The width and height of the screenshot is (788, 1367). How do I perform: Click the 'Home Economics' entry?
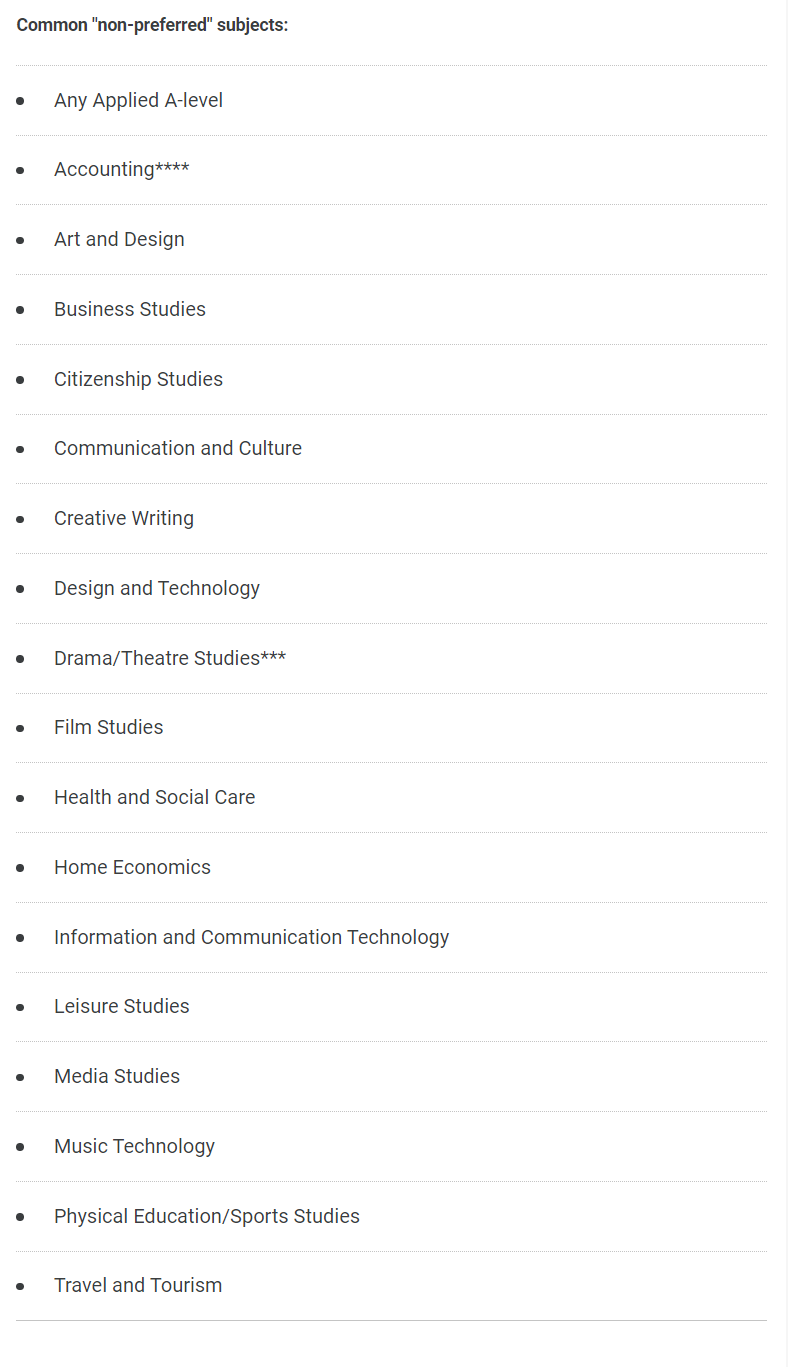point(132,868)
